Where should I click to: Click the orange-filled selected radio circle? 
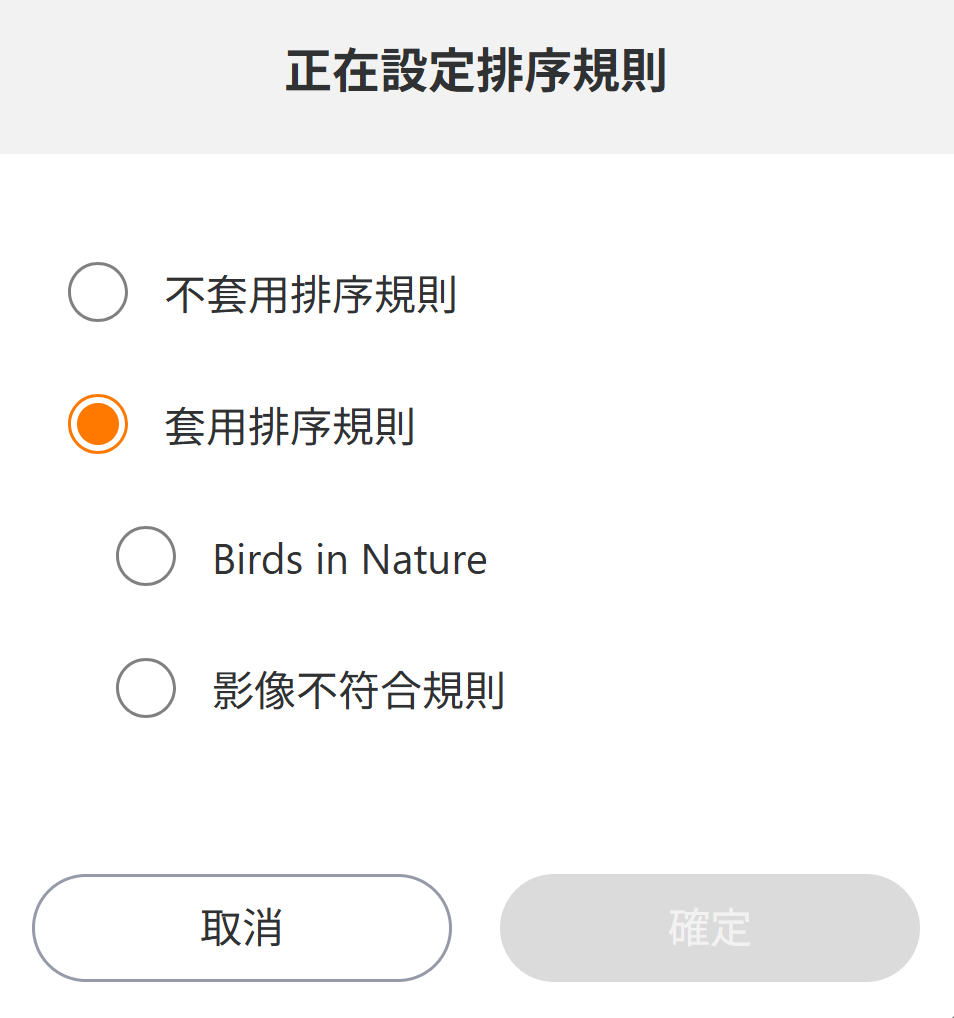point(98,424)
